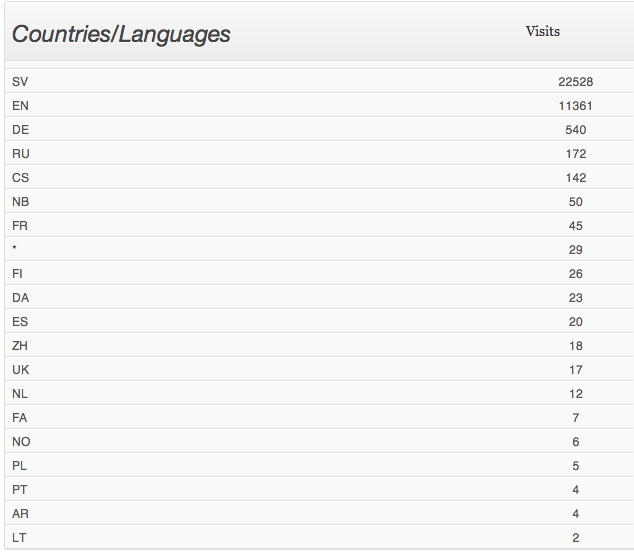Click the RU language entry
Image resolution: width=634 pixels, height=554 pixels.
(21, 153)
